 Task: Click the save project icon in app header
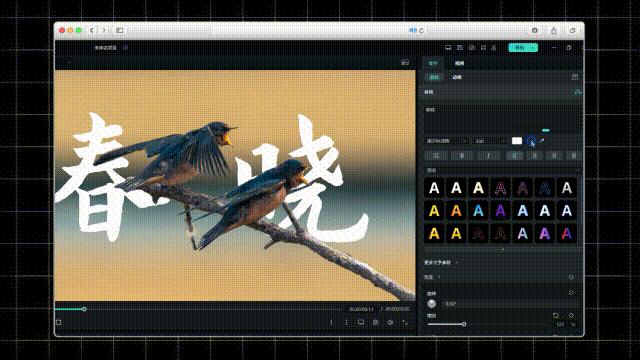[x=460, y=48]
